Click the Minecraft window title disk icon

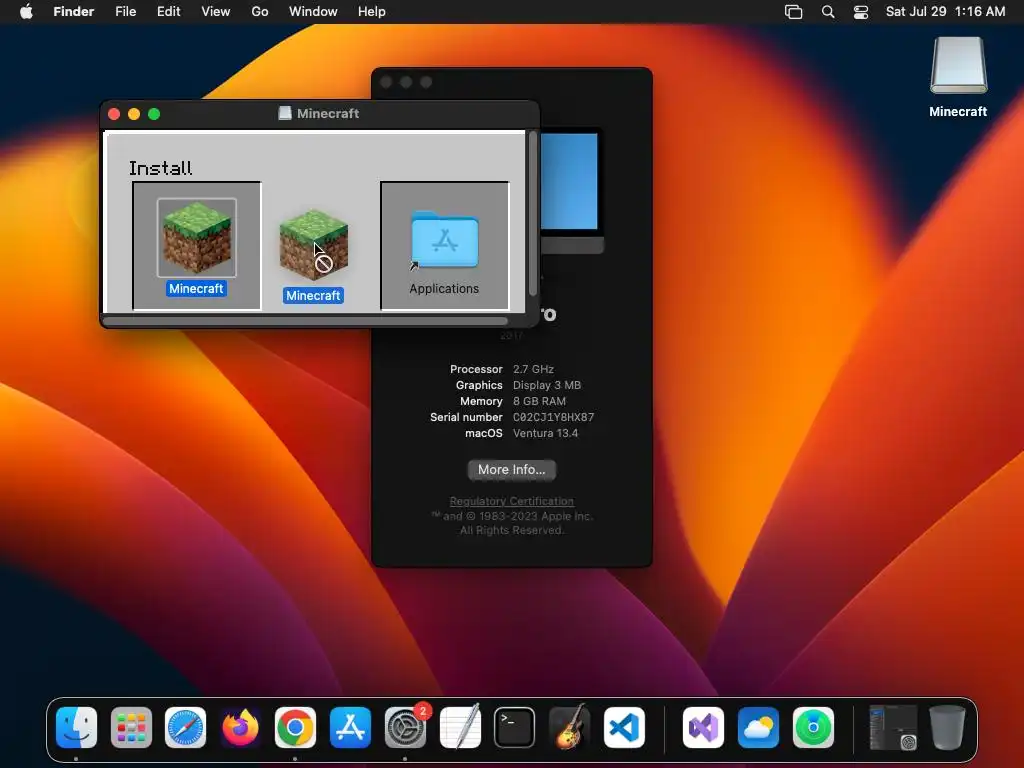click(285, 113)
